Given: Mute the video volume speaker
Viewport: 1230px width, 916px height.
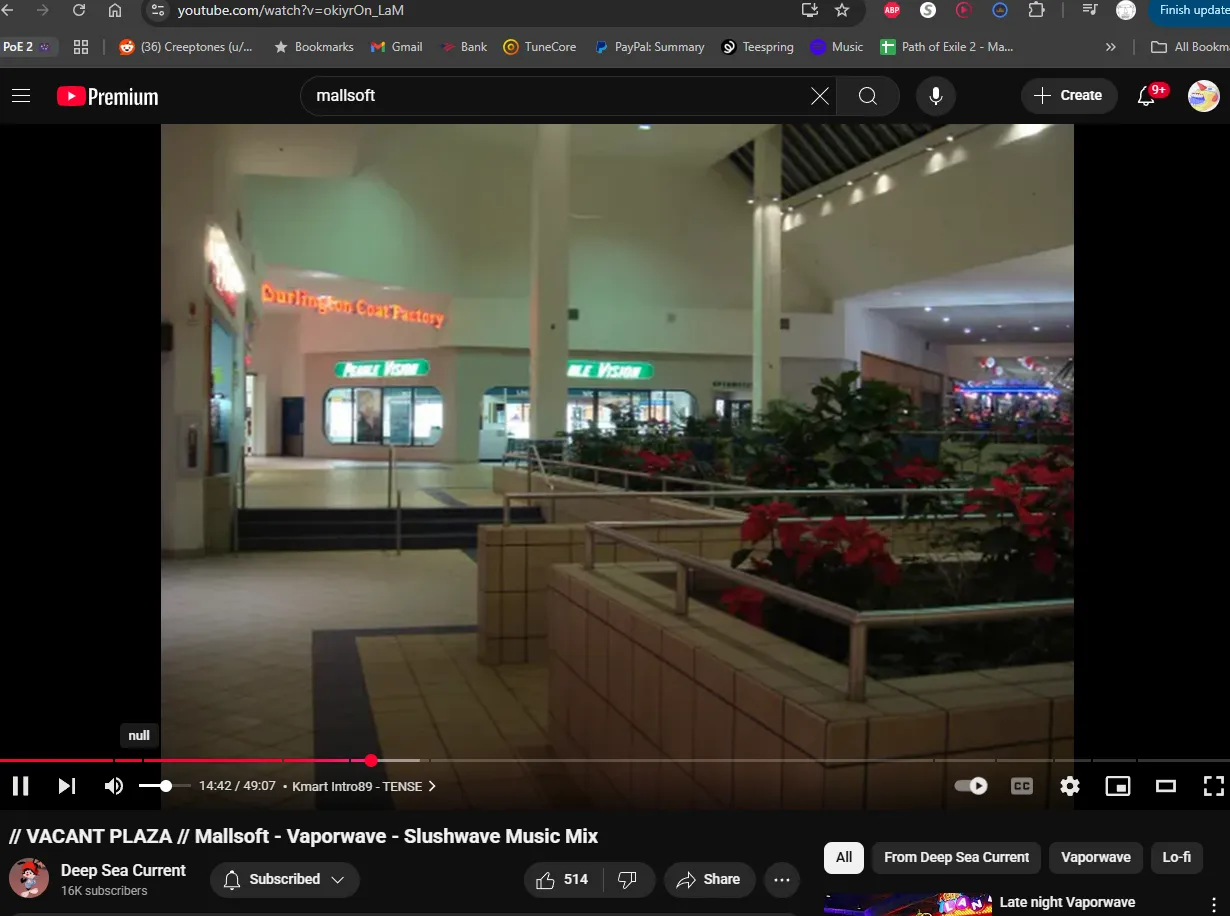Looking at the screenshot, I should [x=114, y=786].
